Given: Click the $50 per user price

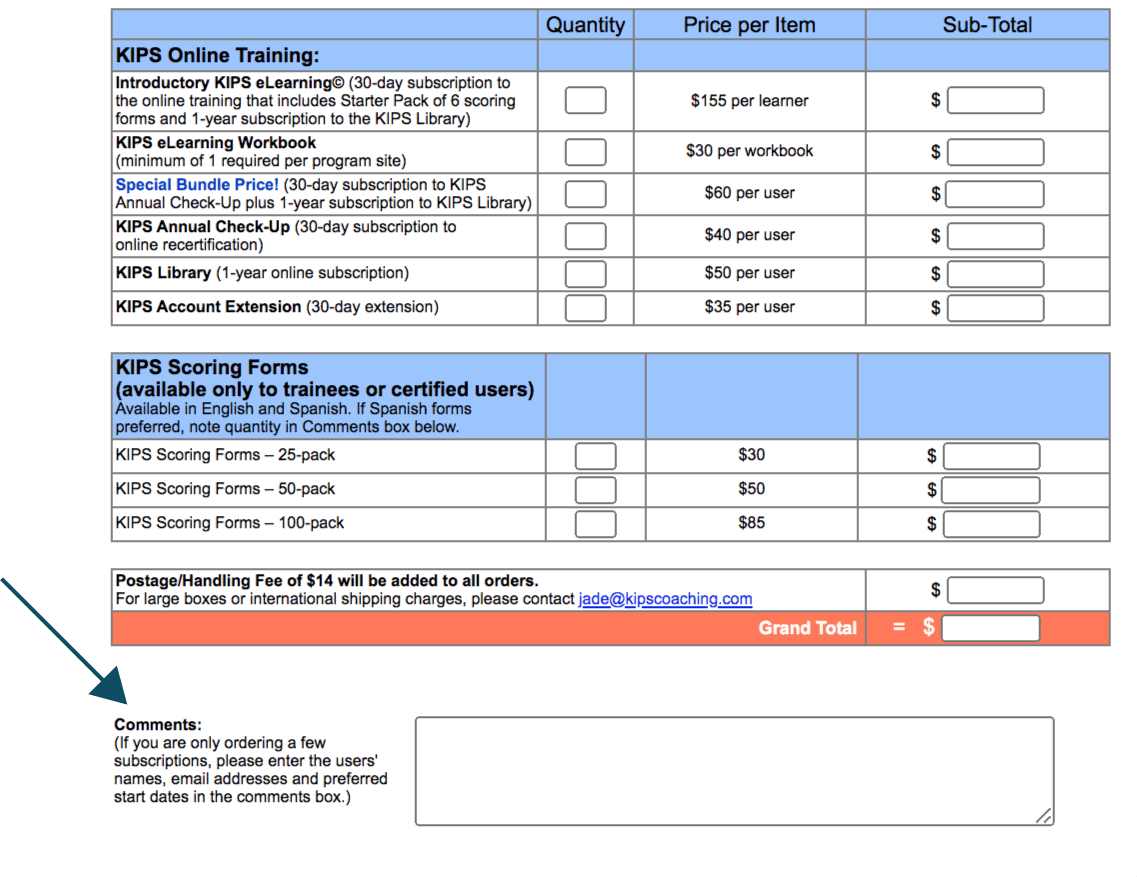Looking at the screenshot, I should tap(749, 273).
